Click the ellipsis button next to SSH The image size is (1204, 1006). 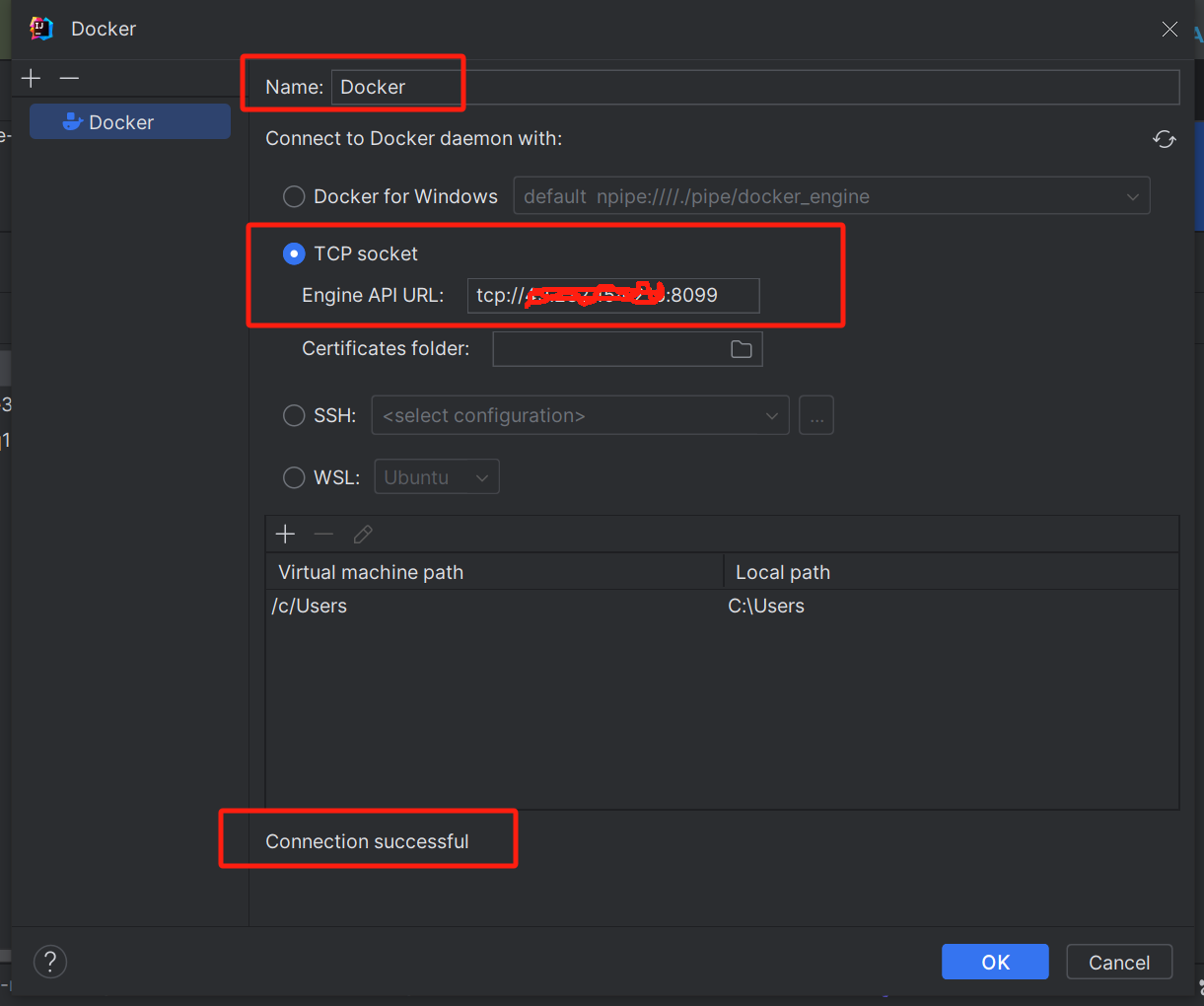click(x=816, y=415)
